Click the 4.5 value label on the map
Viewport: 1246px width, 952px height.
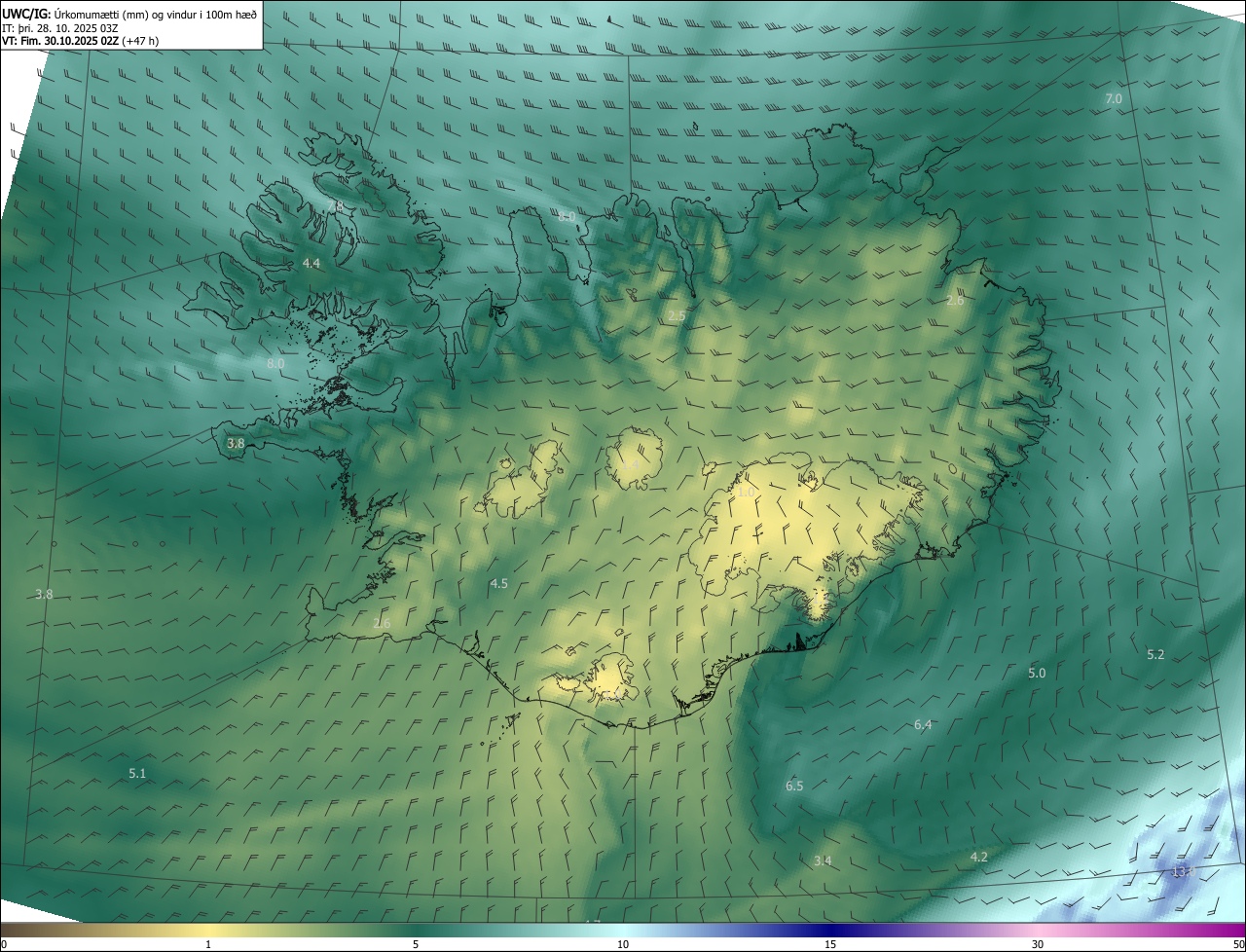coord(498,584)
